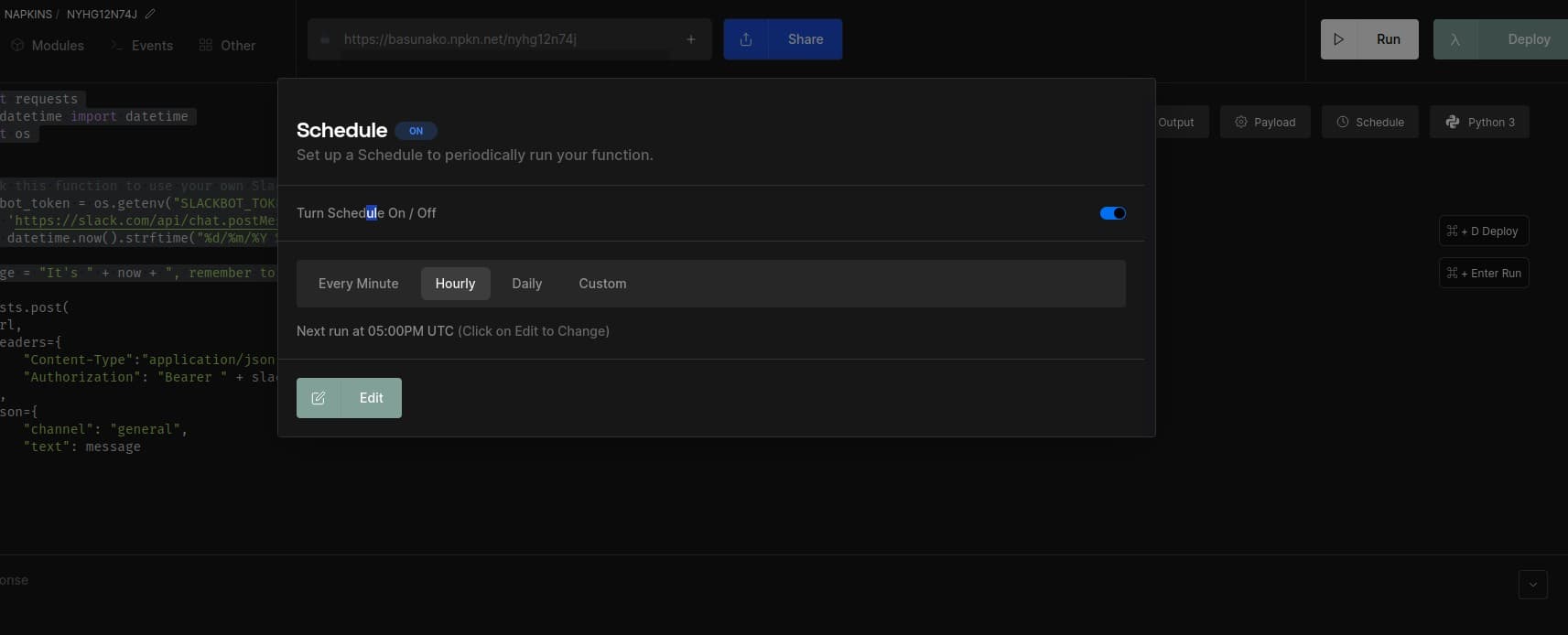Open Payload via its gear icon

1241,122
